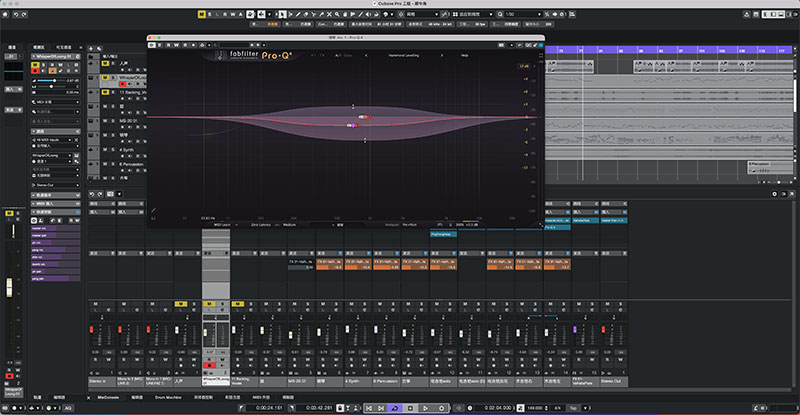Click Pro-Q next preset arrow
Image resolution: width=800 pixels, height=415 pixels.
pyautogui.click(x=442, y=55)
